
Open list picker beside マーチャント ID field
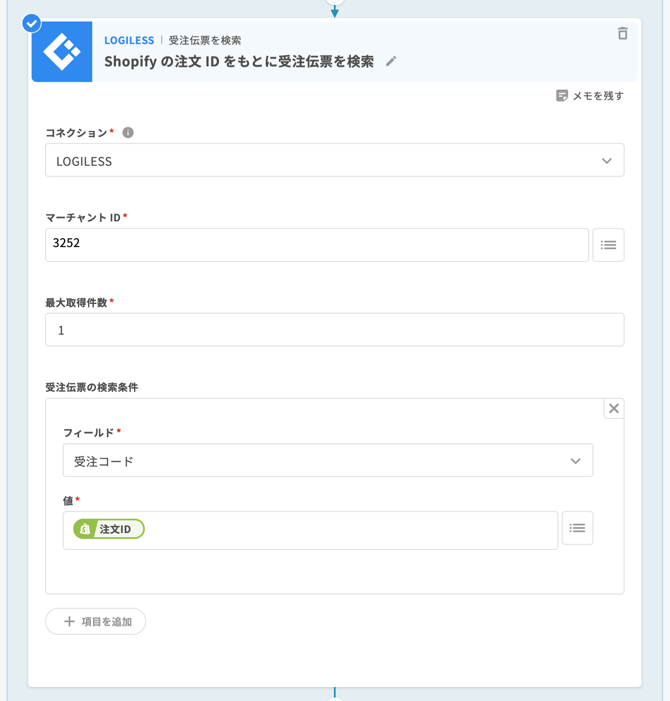tap(608, 245)
